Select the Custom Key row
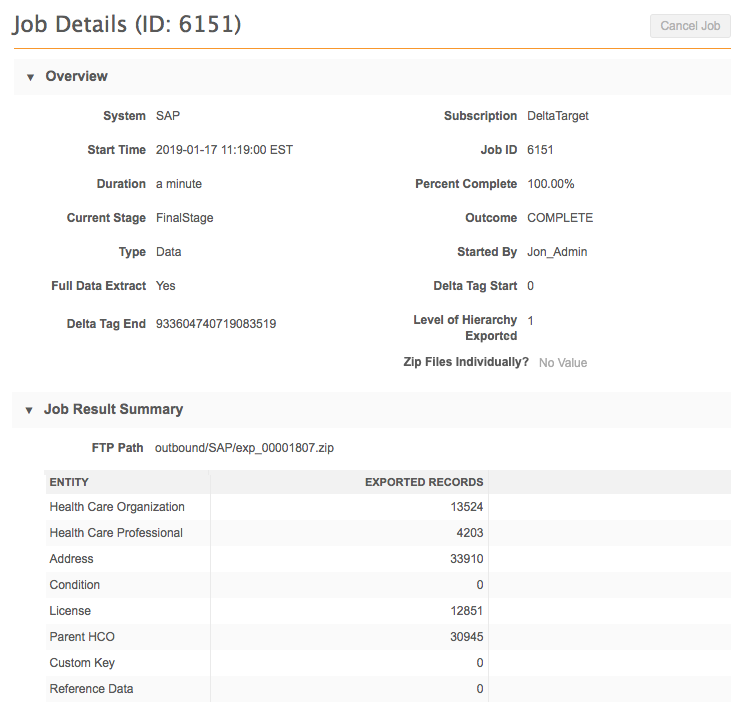741x712 pixels. [82, 663]
